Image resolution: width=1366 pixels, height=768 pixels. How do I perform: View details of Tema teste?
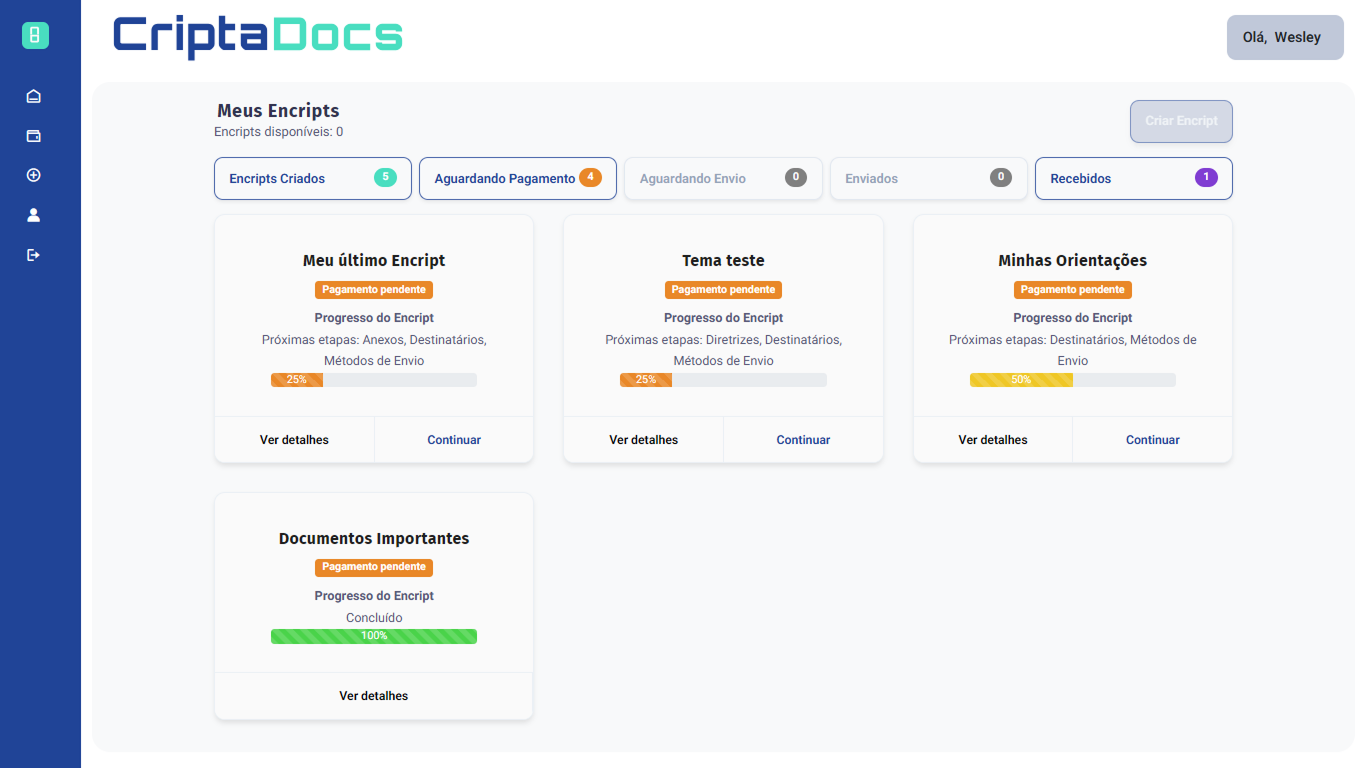[x=643, y=440]
